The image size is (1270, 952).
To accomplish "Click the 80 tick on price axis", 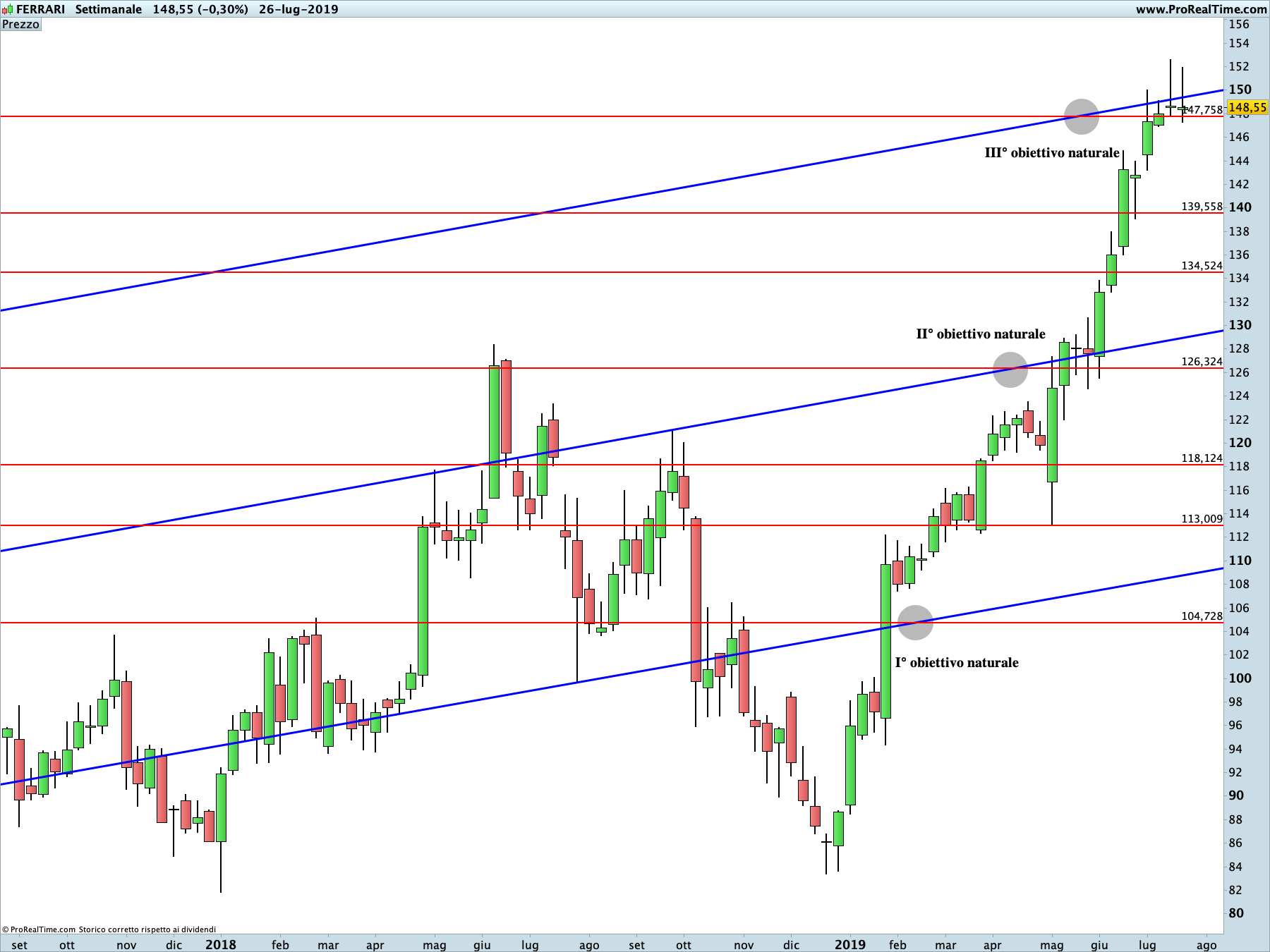I will [x=1236, y=913].
